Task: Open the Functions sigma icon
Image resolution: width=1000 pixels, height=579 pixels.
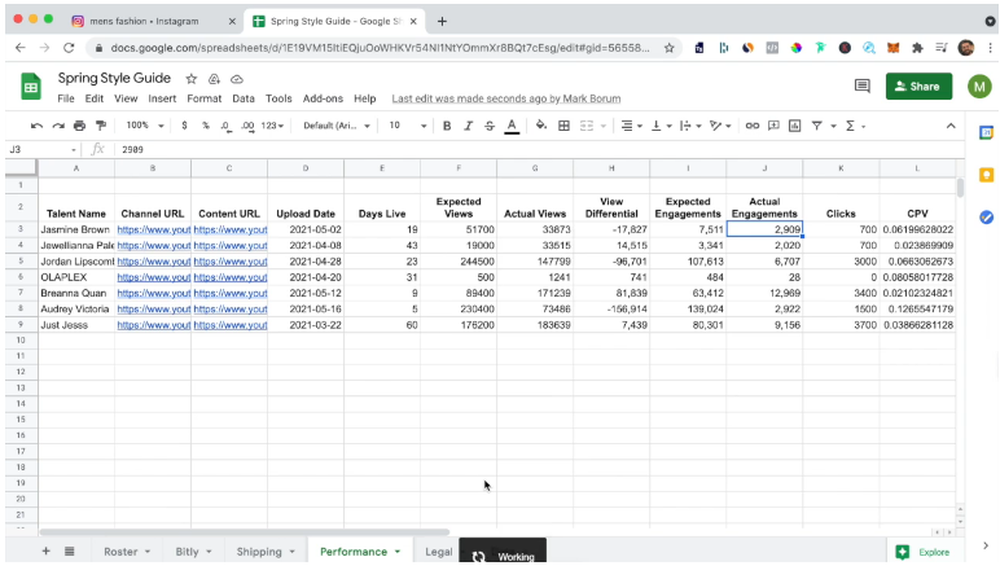Action: (850, 125)
